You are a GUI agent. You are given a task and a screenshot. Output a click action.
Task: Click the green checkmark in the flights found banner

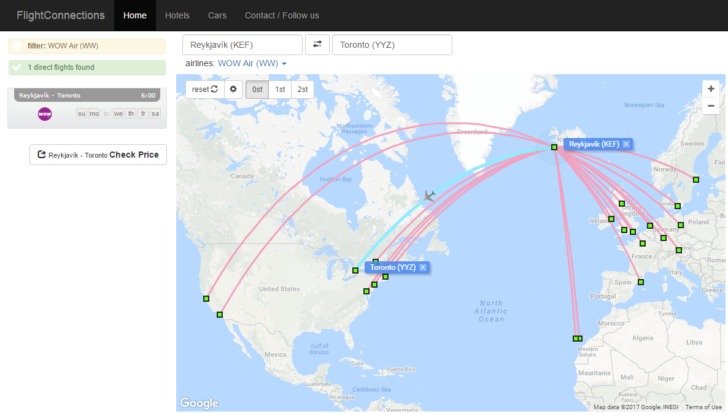tap(17, 67)
